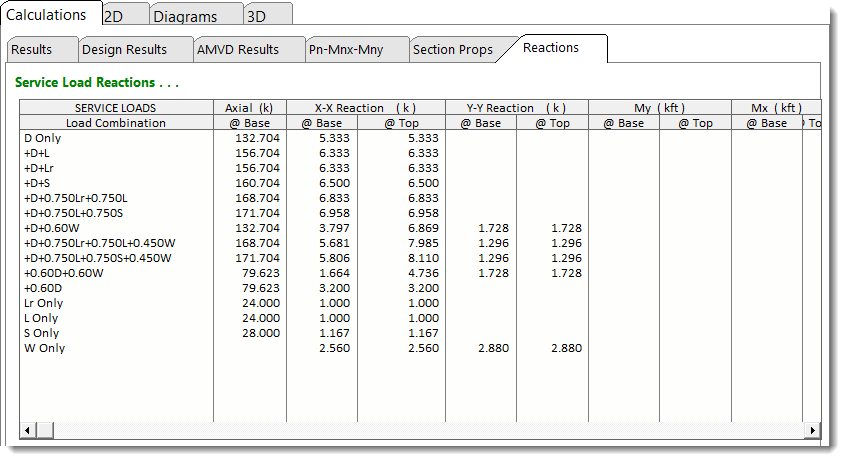Open the Section Props tab

[452, 49]
